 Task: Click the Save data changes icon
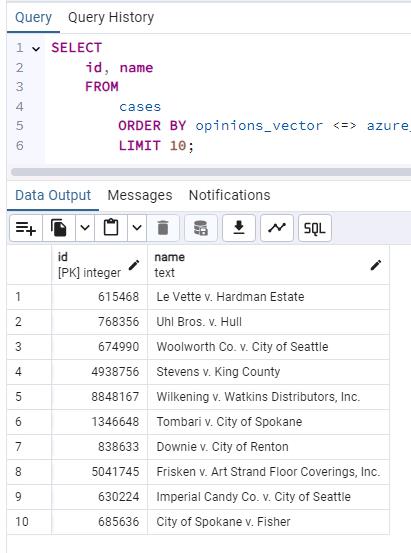coord(201,228)
